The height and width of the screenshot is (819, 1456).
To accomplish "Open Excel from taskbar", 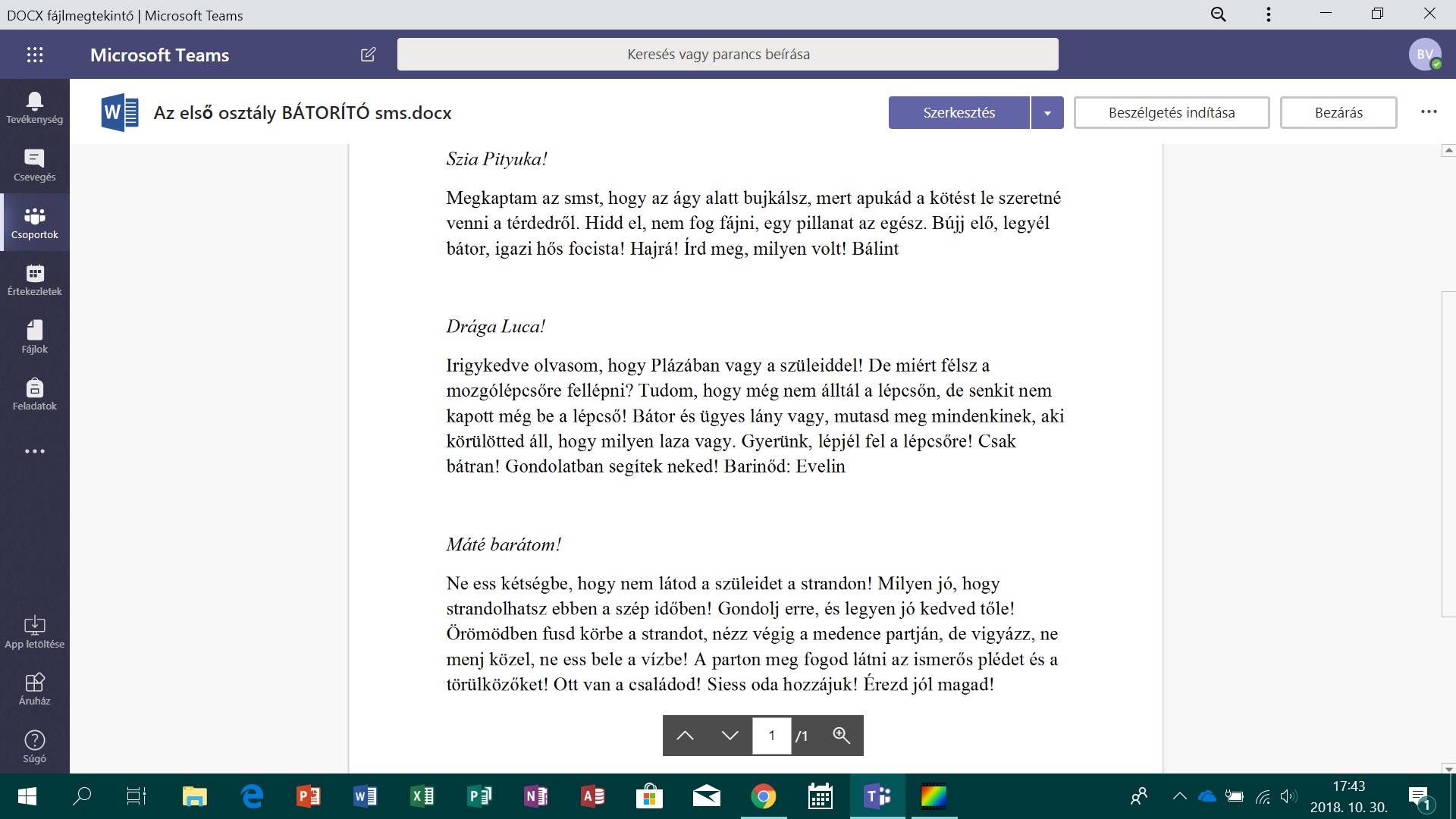I will 422,796.
